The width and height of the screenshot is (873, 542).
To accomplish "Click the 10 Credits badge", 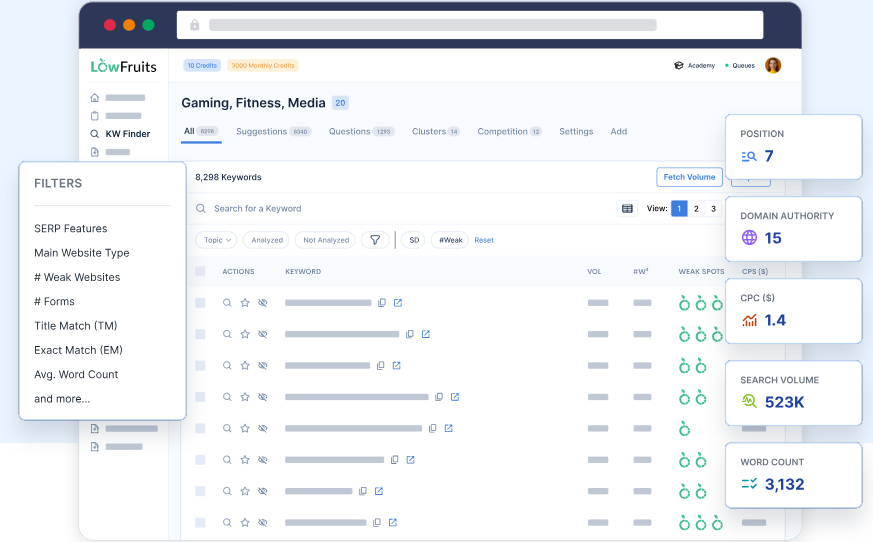I will pos(202,65).
